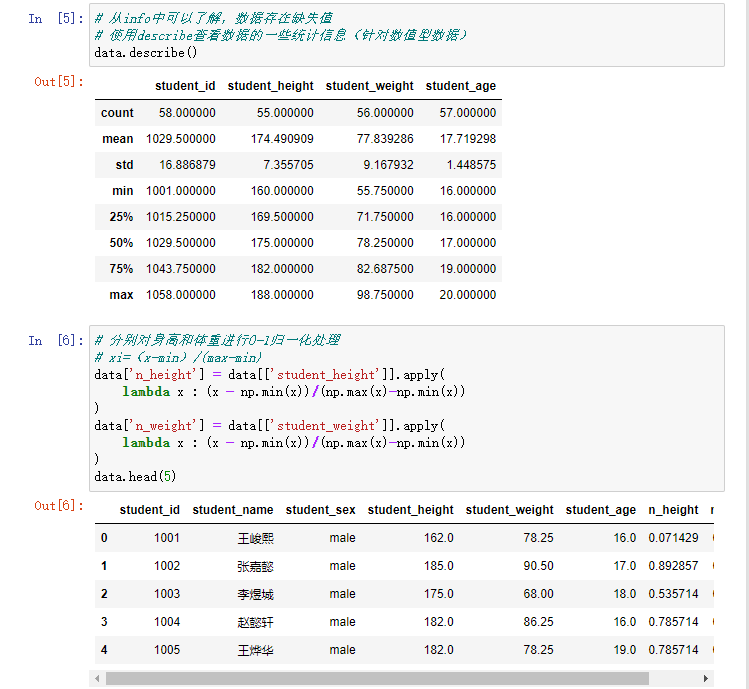Select the Out[5] output prompt
Screen dimensions: 749x689
pyautogui.click(x=59, y=82)
